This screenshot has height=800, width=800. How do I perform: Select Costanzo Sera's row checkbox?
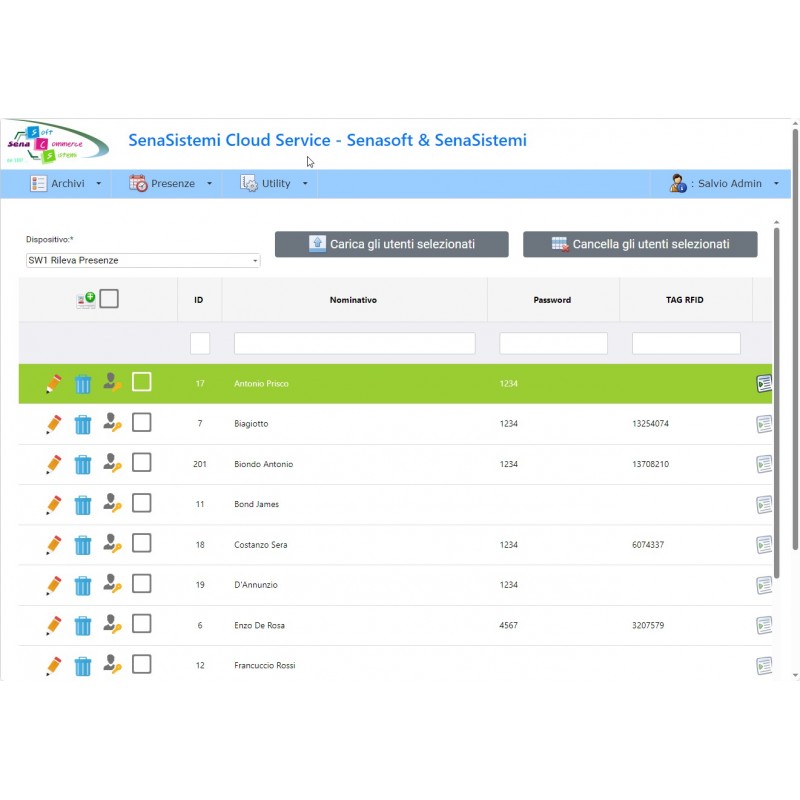click(x=141, y=543)
